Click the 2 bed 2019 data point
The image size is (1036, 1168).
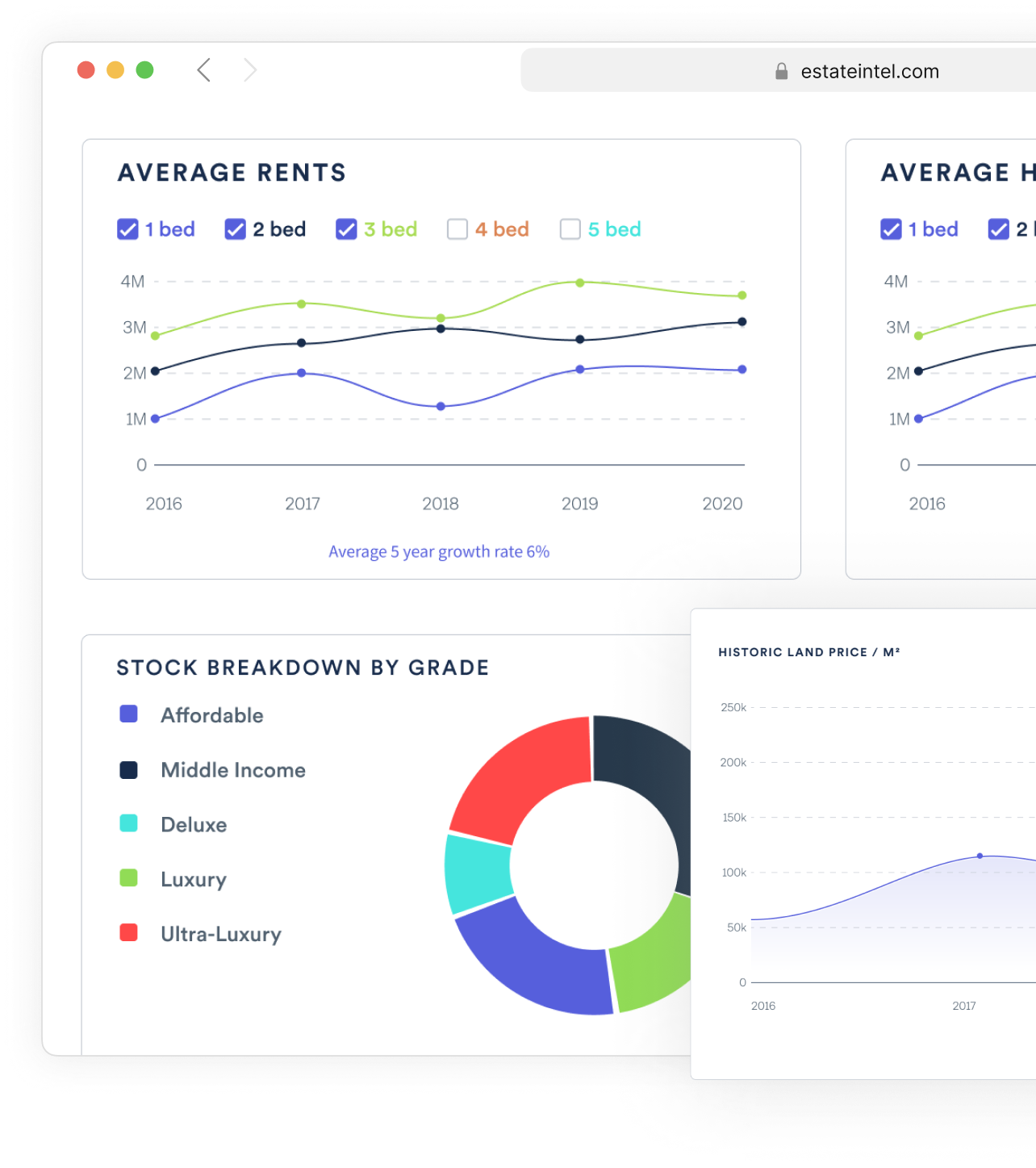[580, 340]
